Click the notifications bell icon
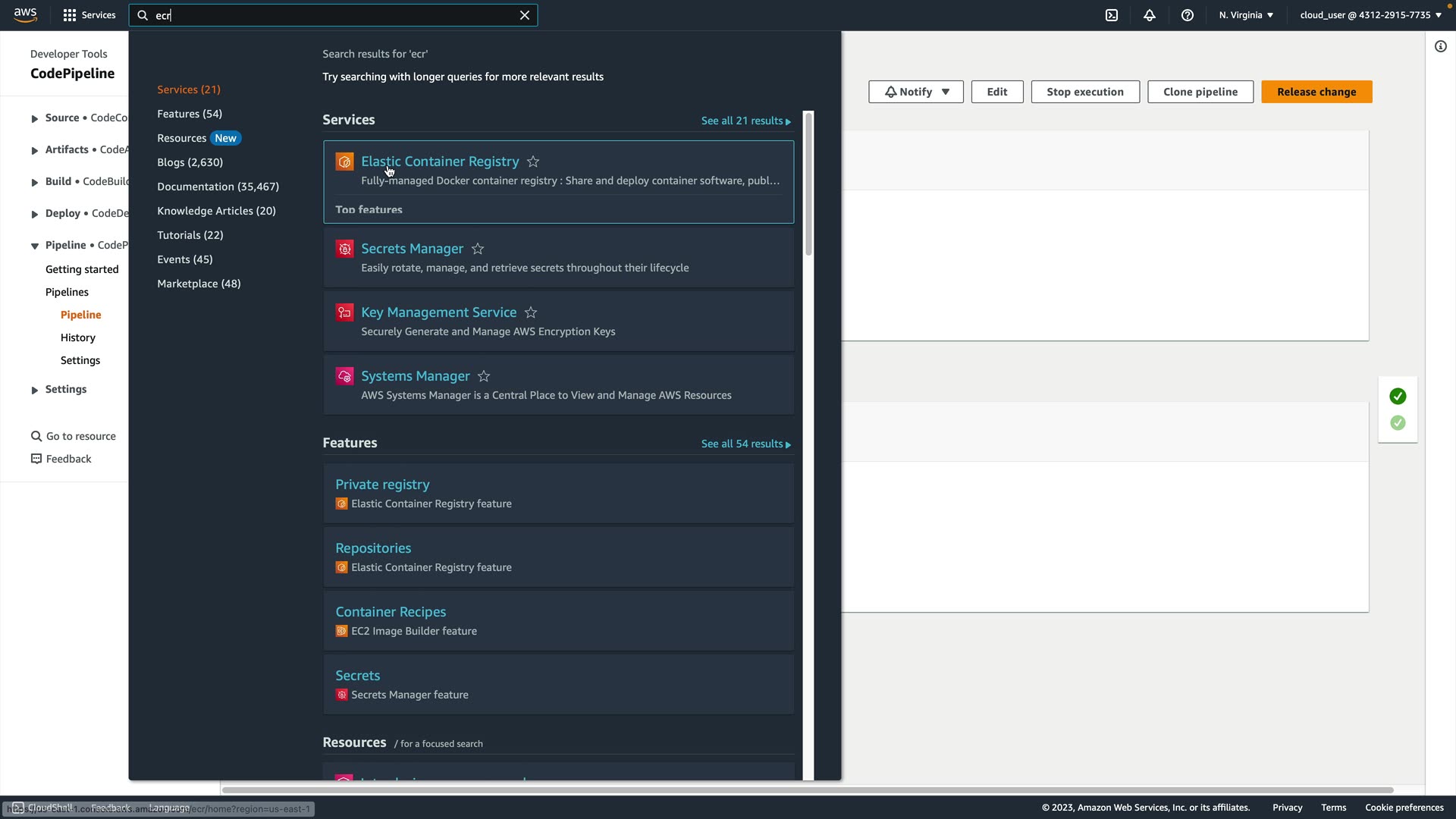Viewport: 1456px width, 819px height. [1150, 15]
